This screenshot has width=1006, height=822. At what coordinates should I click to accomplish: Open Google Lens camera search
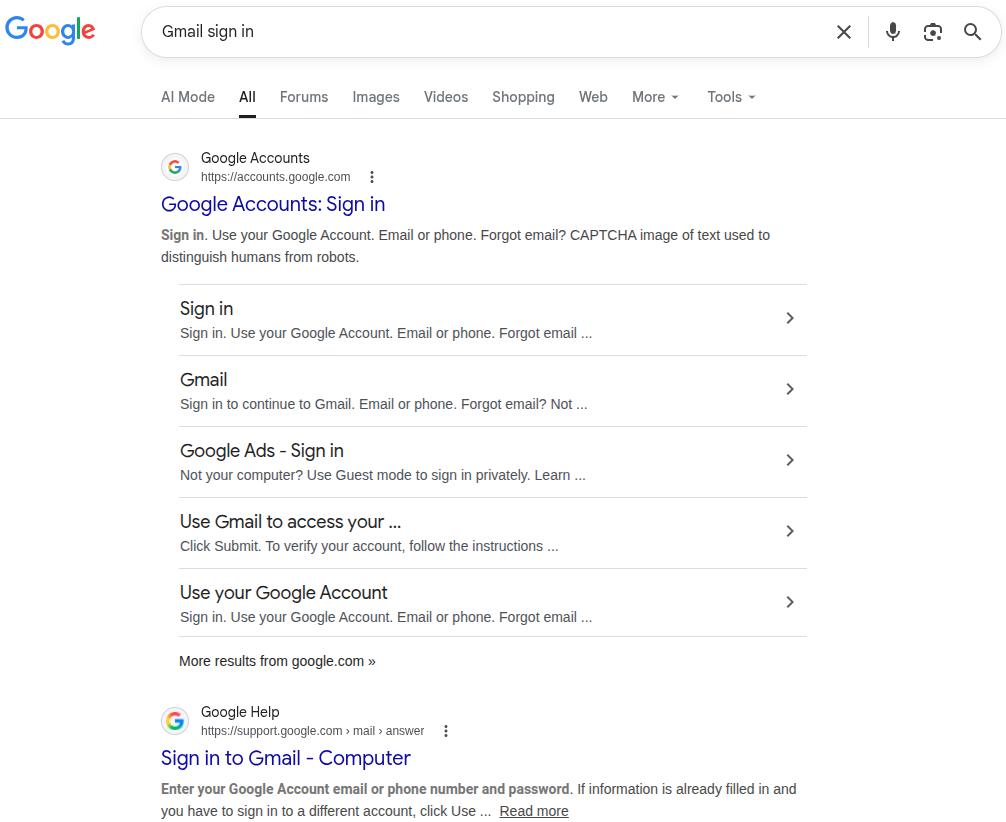[x=932, y=31]
